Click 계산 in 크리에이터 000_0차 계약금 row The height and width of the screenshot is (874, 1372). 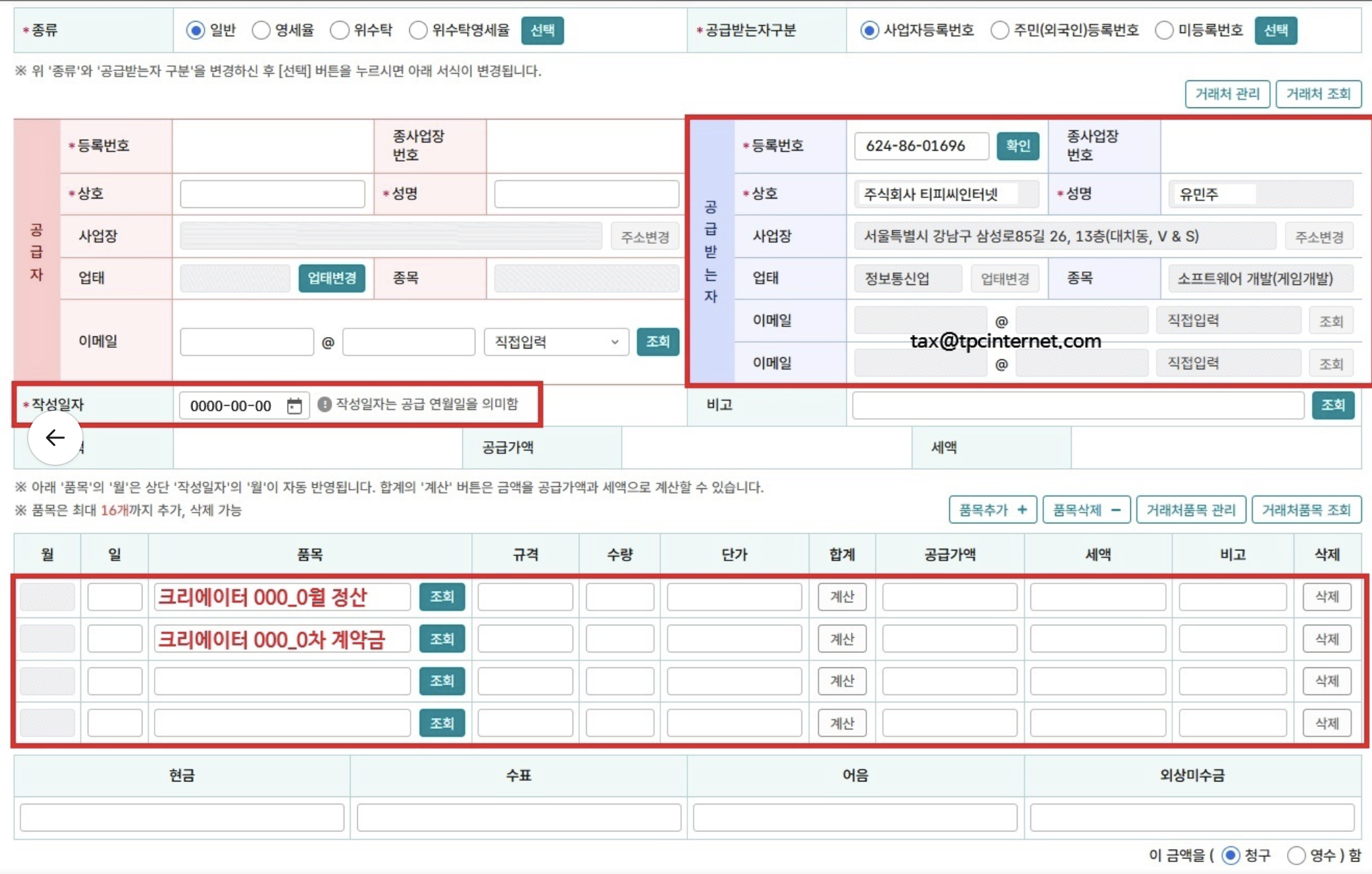click(842, 639)
